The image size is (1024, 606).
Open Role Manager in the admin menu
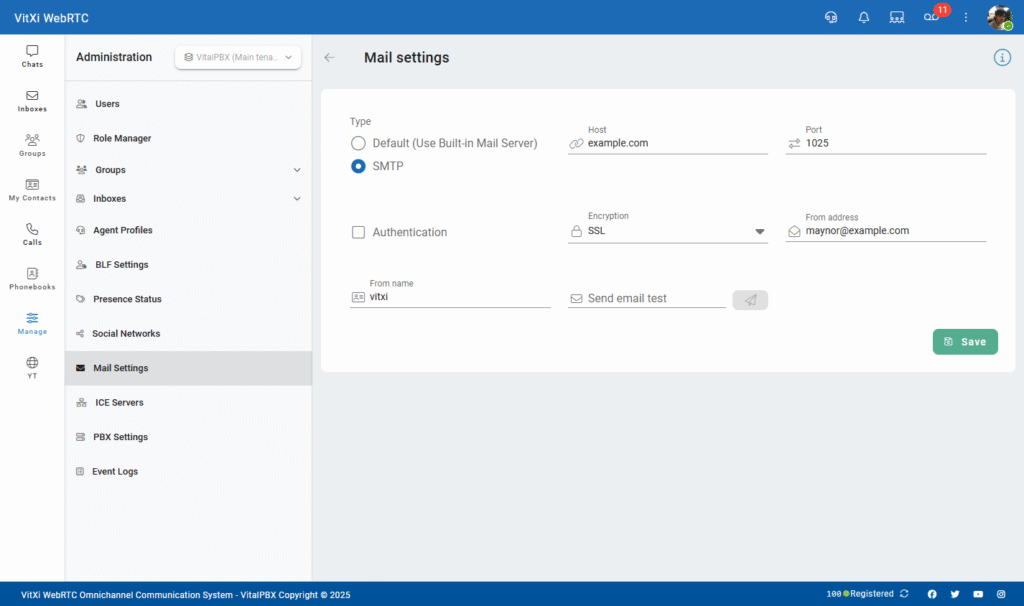(x=122, y=138)
